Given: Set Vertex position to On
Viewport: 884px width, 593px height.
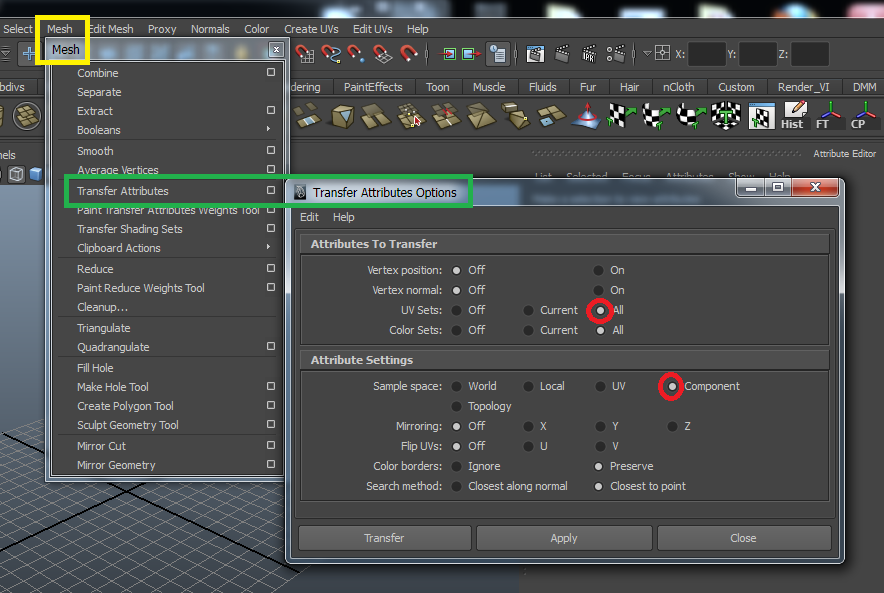Looking at the screenshot, I should click(x=599, y=270).
